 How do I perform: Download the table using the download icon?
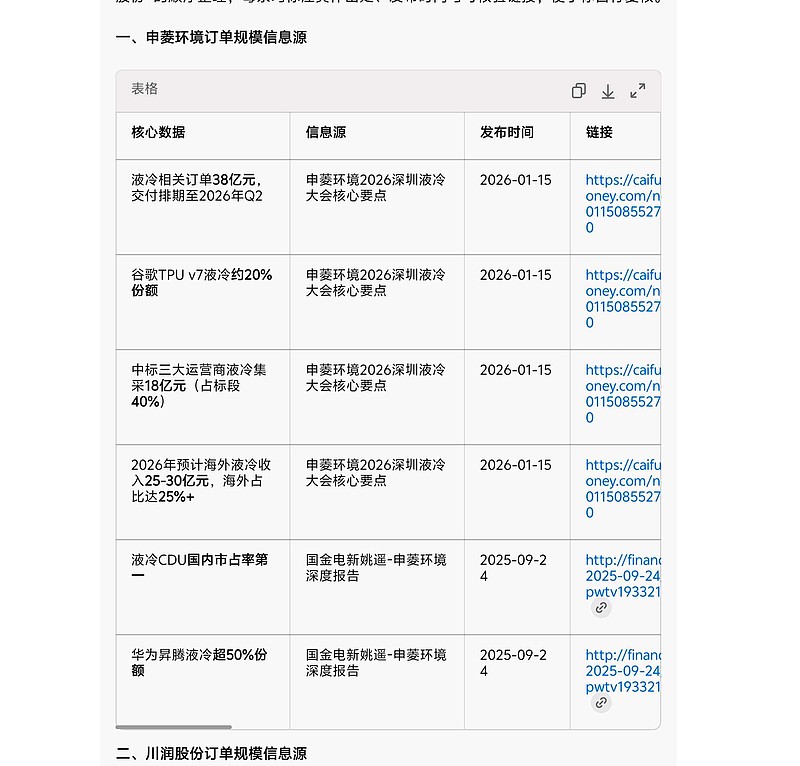[x=608, y=91]
